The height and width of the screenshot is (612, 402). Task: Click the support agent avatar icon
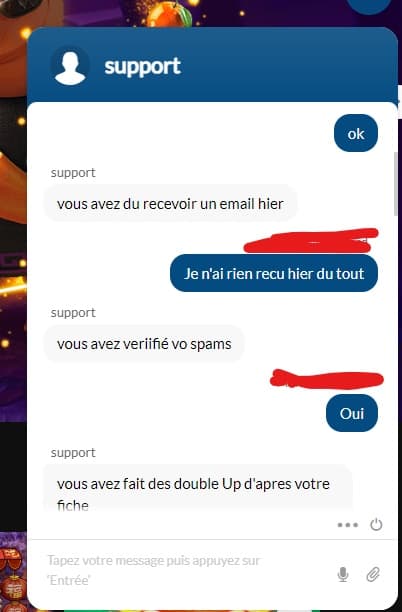(70, 66)
